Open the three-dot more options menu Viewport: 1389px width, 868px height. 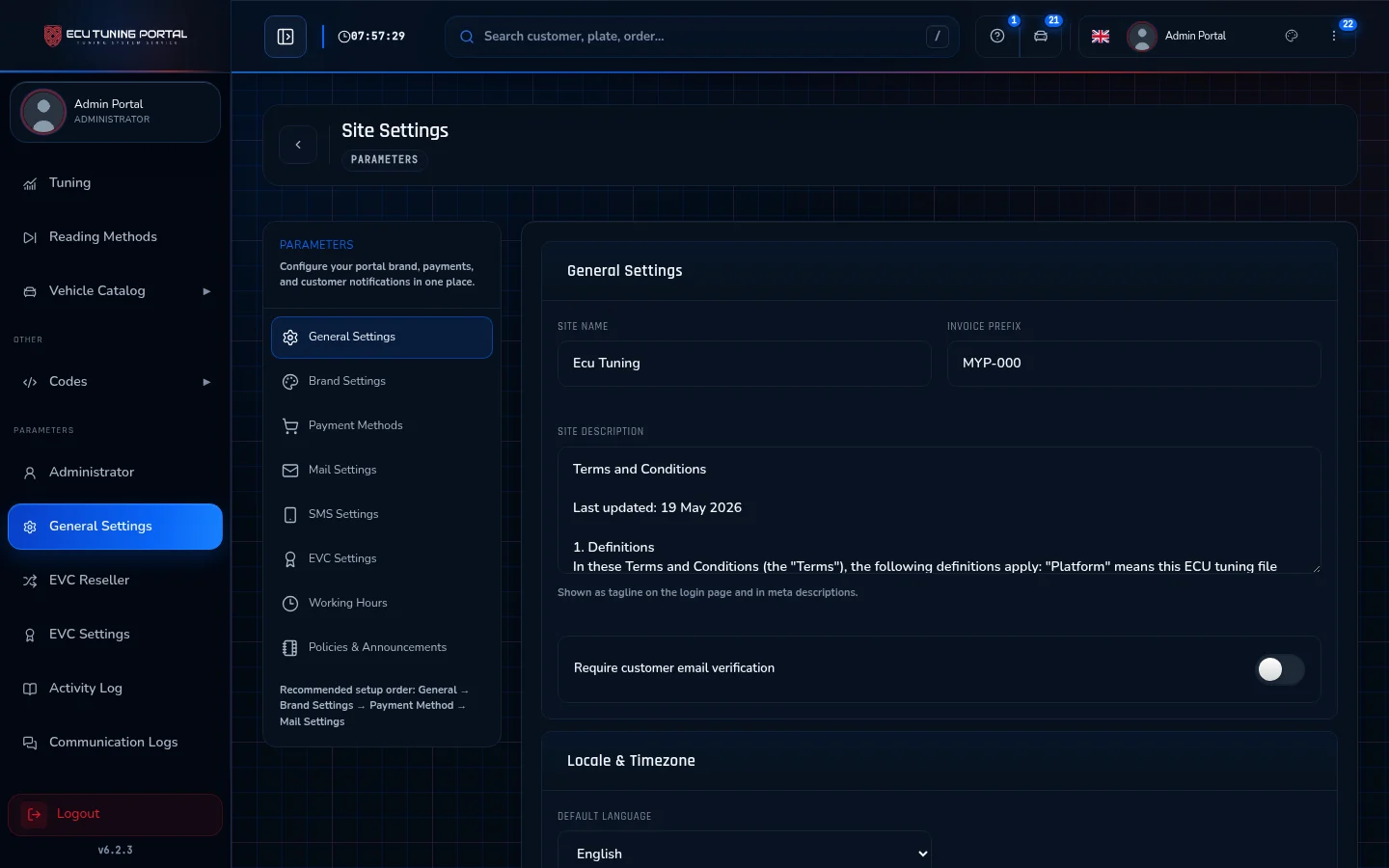(x=1334, y=36)
